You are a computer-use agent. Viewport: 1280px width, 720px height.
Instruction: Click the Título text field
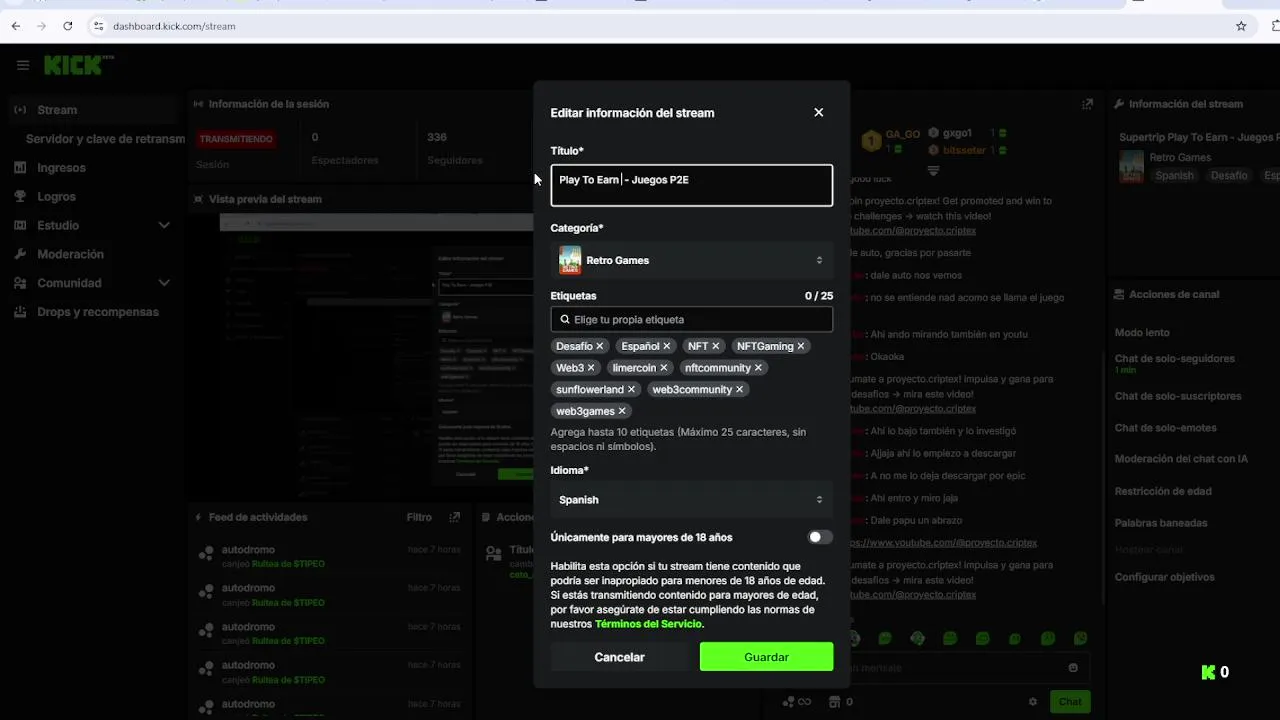pos(691,185)
